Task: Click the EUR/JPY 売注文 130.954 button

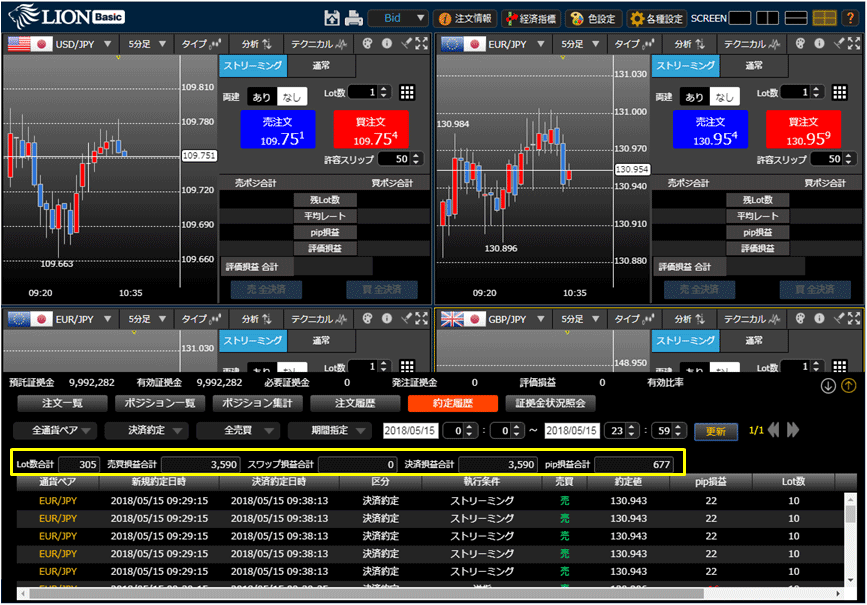Action: [711, 129]
